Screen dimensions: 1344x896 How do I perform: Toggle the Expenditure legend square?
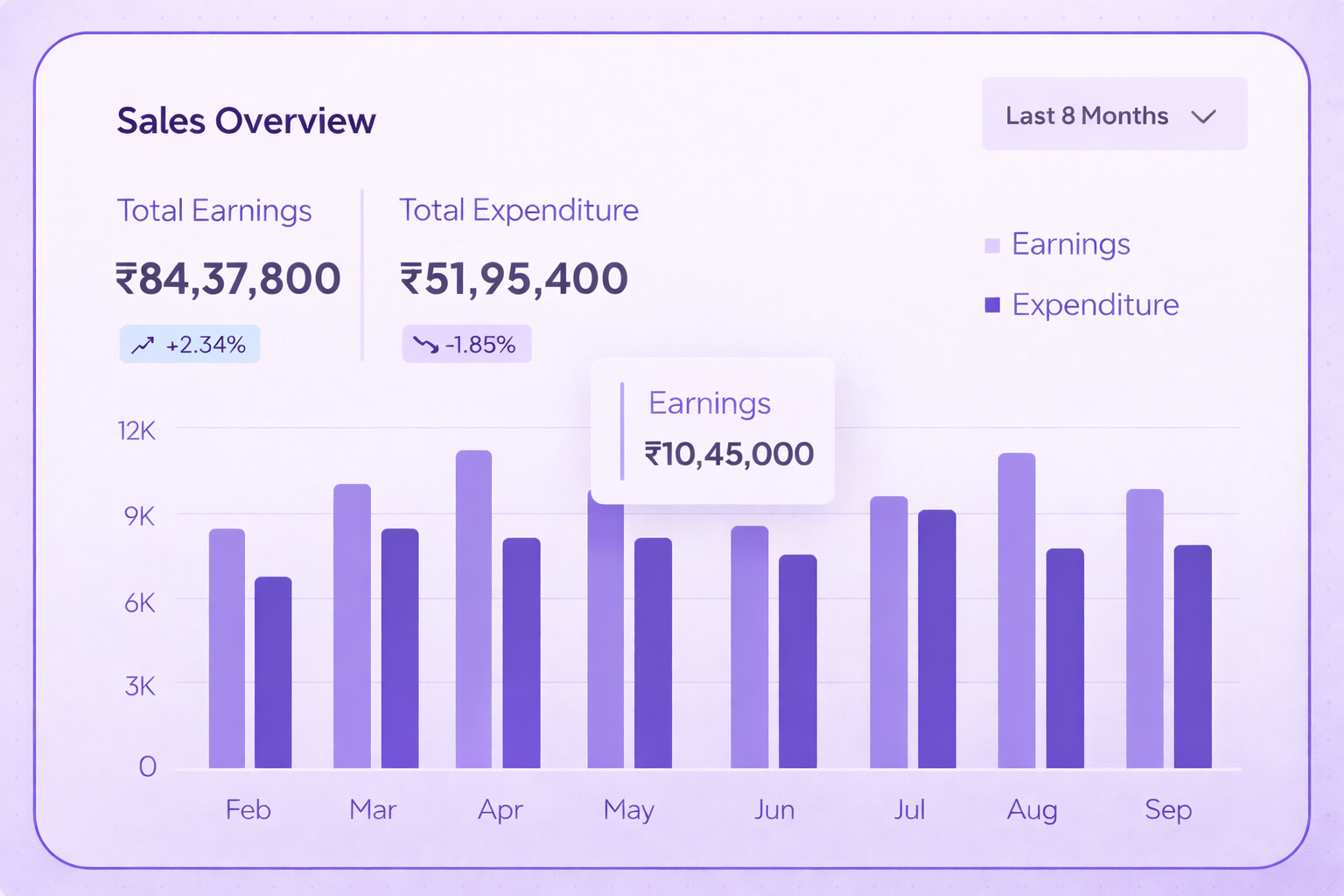tap(991, 304)
